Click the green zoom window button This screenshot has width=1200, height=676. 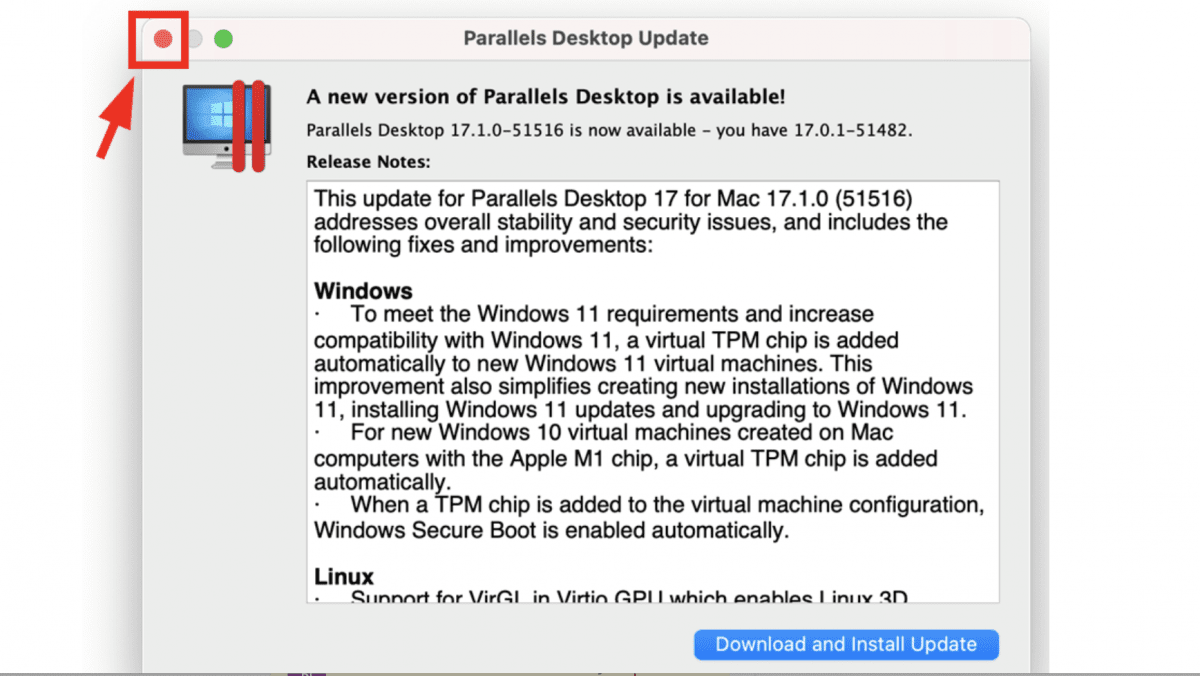[x=223, y=39]
